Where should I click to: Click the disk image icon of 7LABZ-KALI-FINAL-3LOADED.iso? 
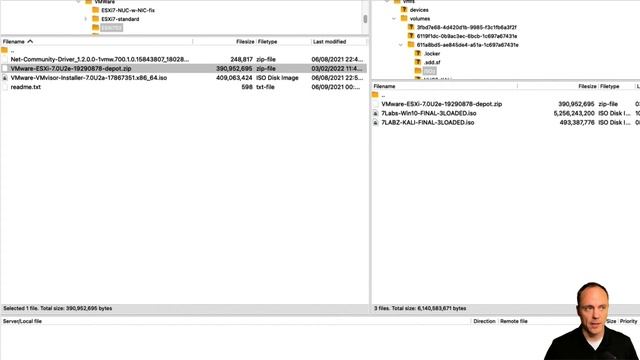coord(376,122)
